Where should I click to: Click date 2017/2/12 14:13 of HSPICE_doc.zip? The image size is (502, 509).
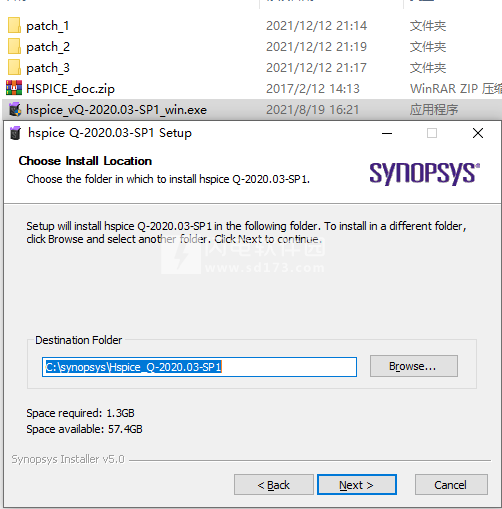313,89
